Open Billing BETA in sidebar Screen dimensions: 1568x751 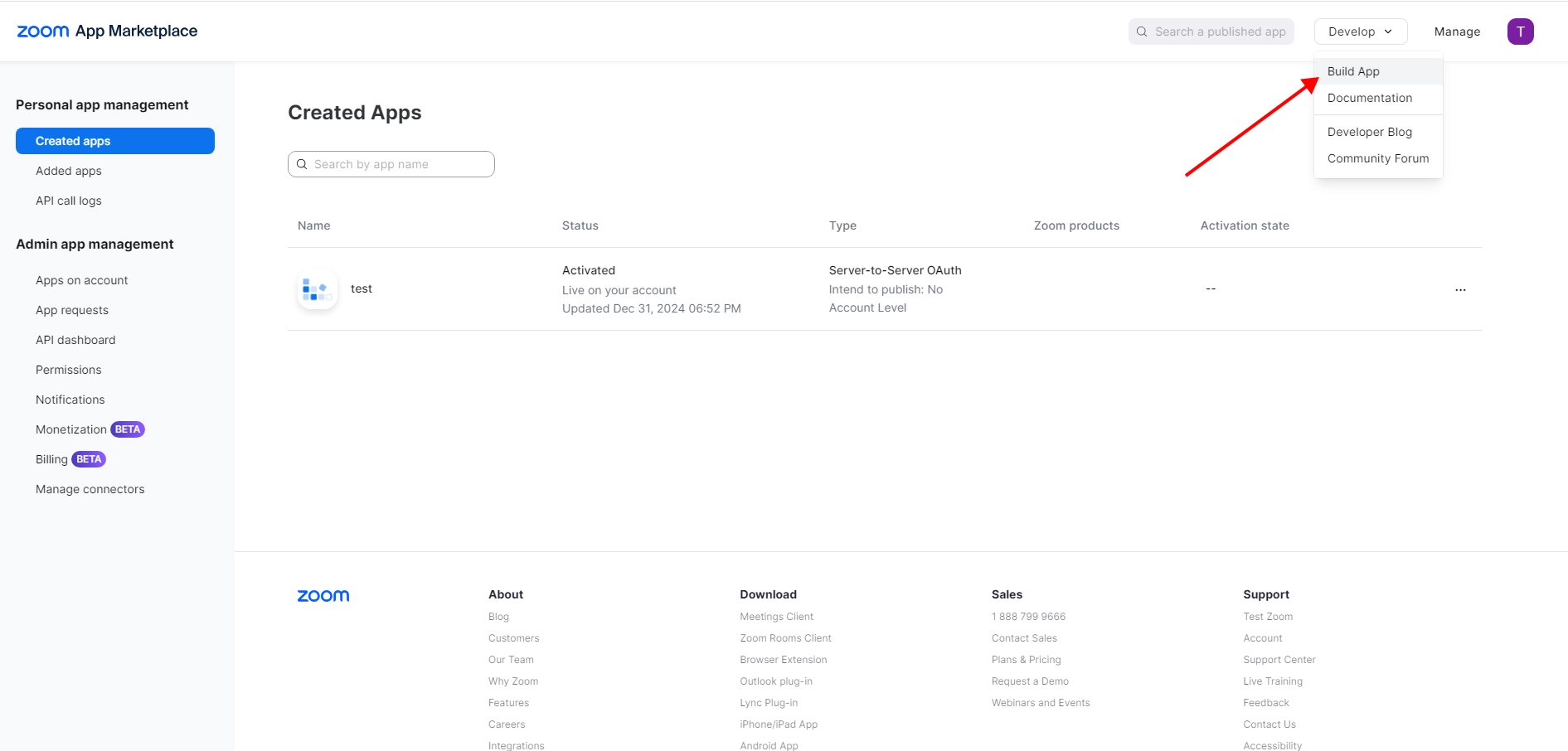coord(70,459)
